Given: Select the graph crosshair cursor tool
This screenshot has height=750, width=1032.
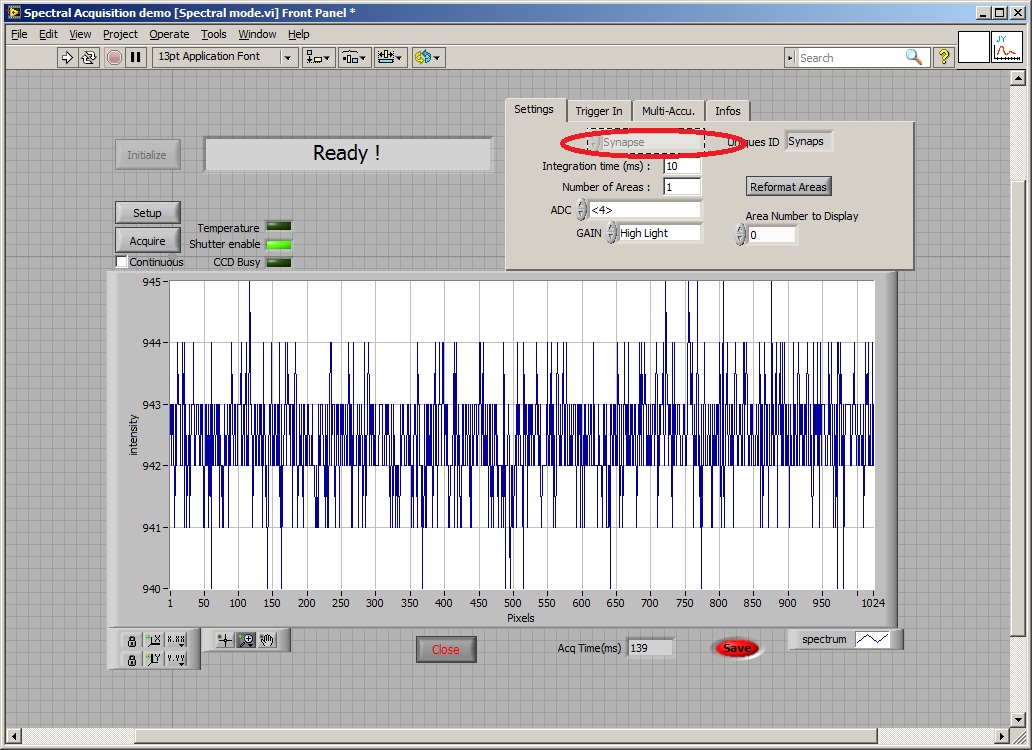Looking at the screenshot, I should 225,640.
